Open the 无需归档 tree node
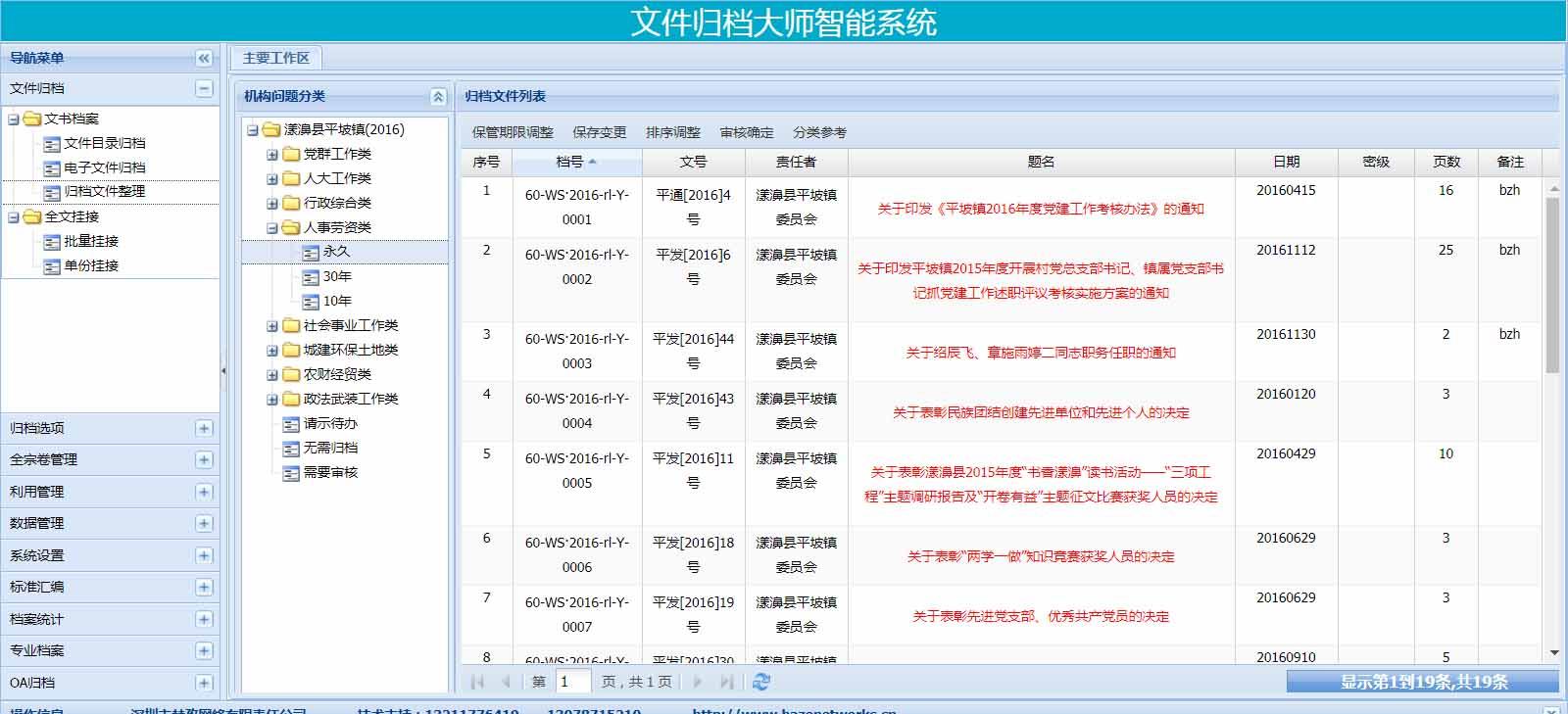1568x714 pixels. pyautogui.click(x=330, y=448)
